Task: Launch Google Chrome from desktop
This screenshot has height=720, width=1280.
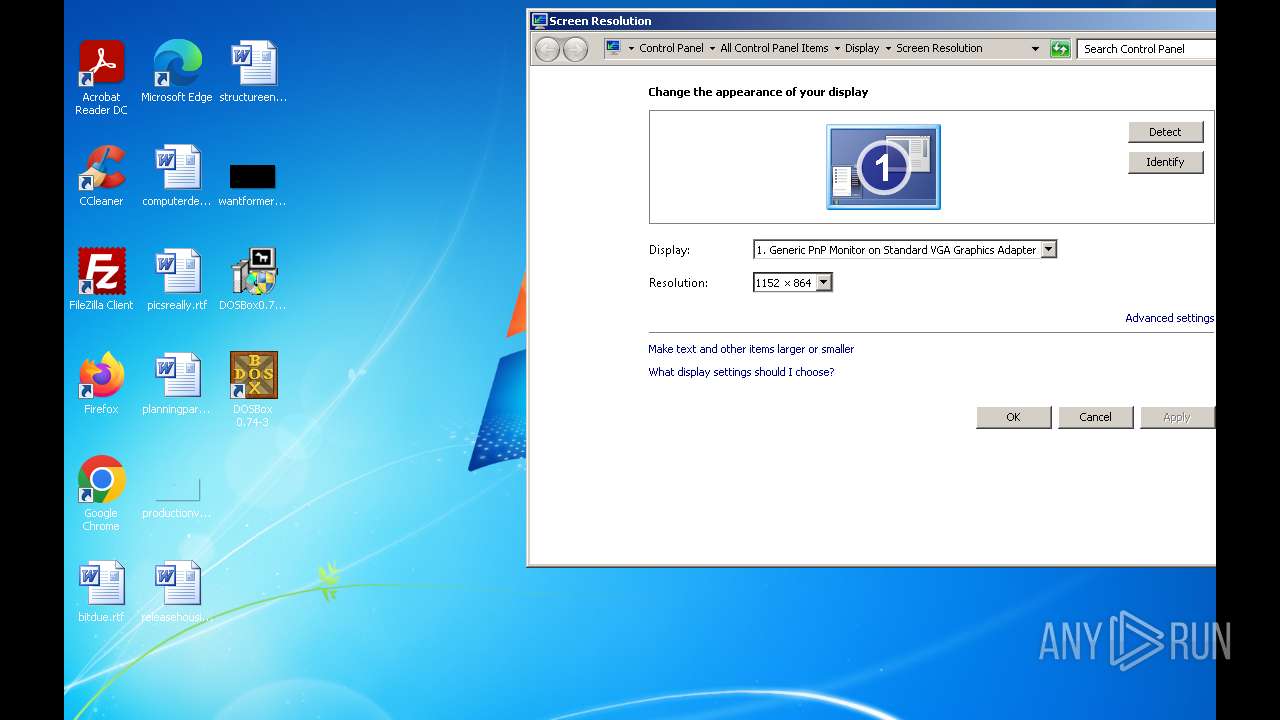Action: (x=101, y=493)
